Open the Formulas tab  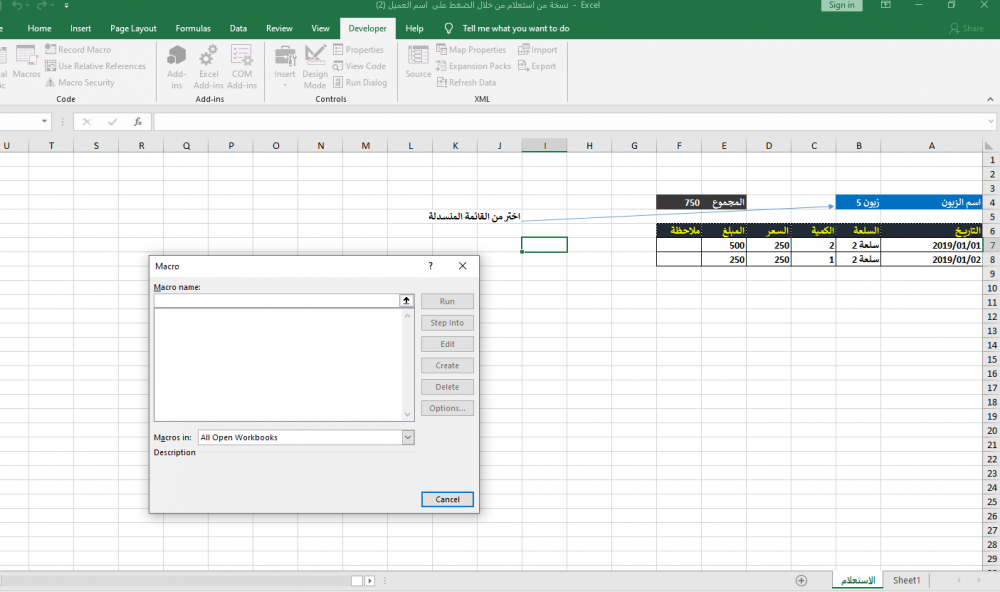coord(193,28)
